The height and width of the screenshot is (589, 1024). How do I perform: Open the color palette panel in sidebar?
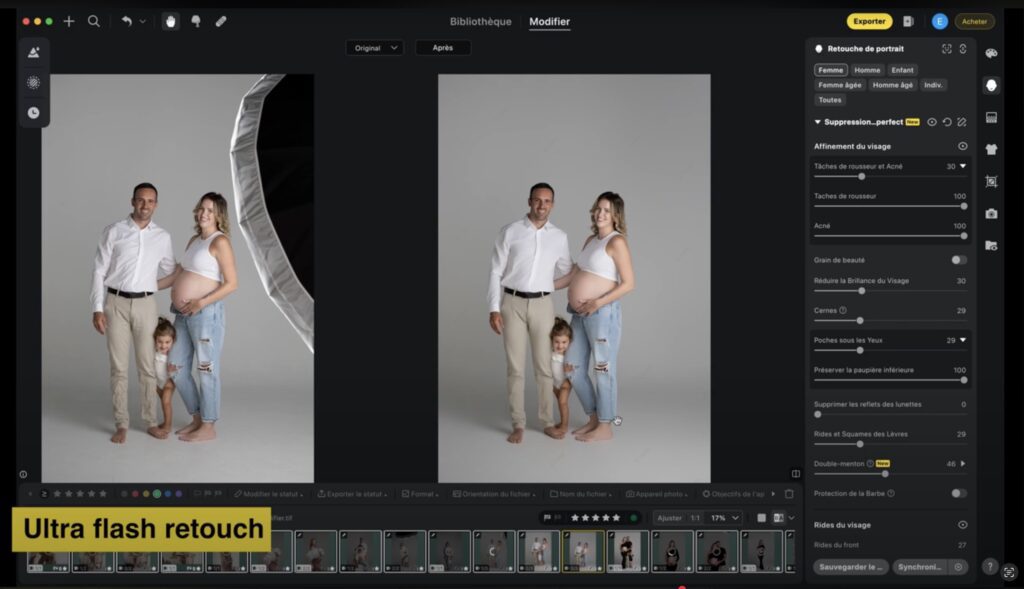(x=991, y=53)
